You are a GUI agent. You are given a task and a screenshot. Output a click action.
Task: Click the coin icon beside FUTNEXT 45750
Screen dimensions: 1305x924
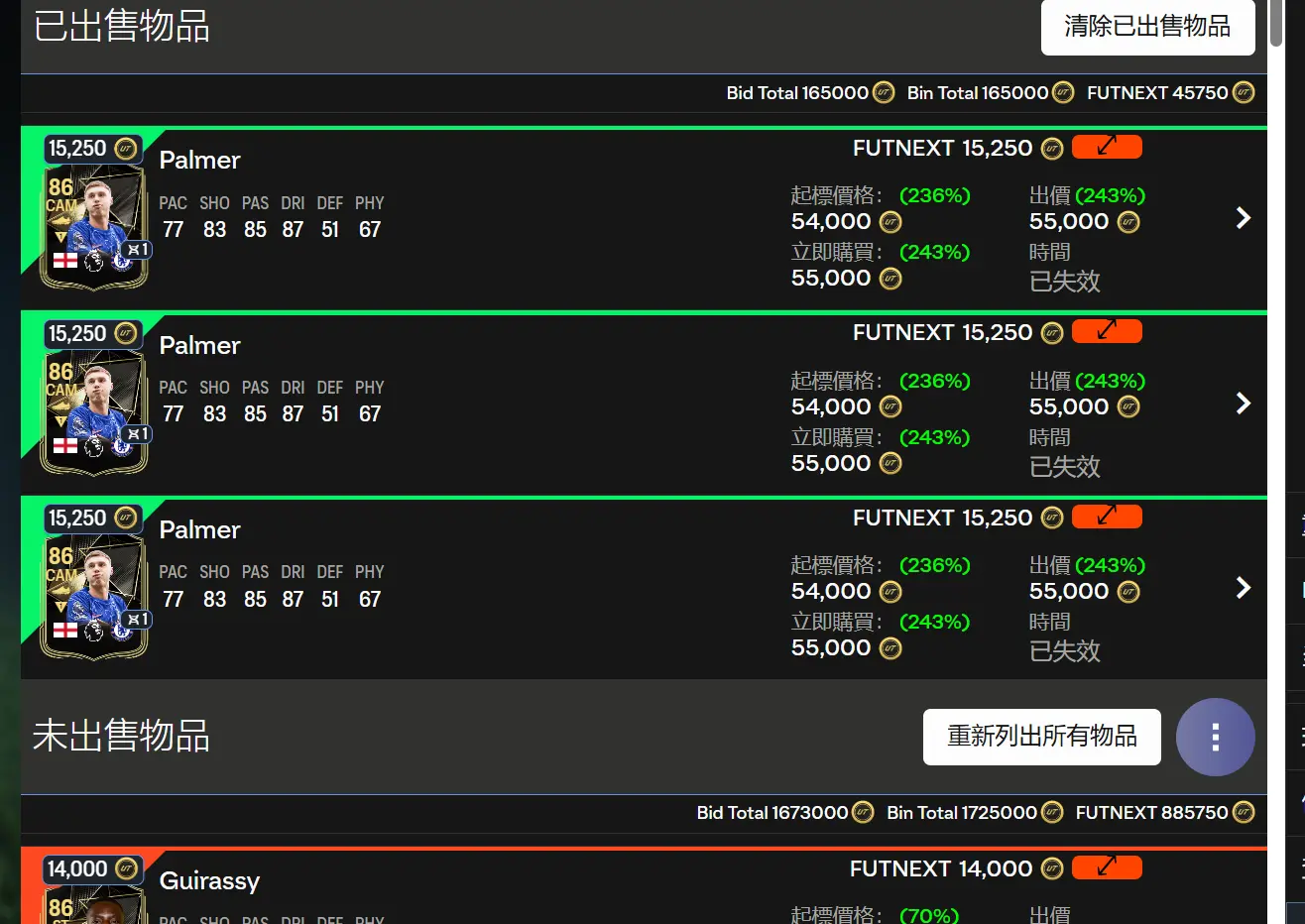(x=1244, y=92)
